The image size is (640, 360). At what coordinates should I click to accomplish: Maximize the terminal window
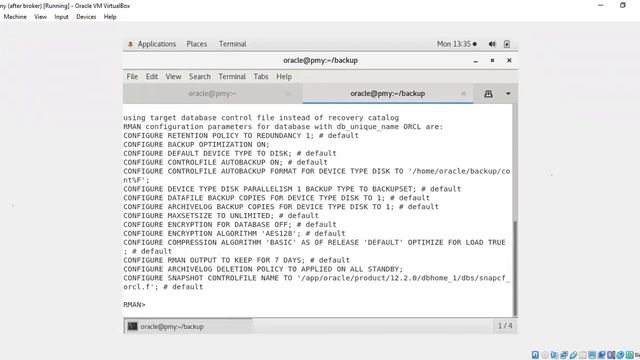[x=492, y=60]
